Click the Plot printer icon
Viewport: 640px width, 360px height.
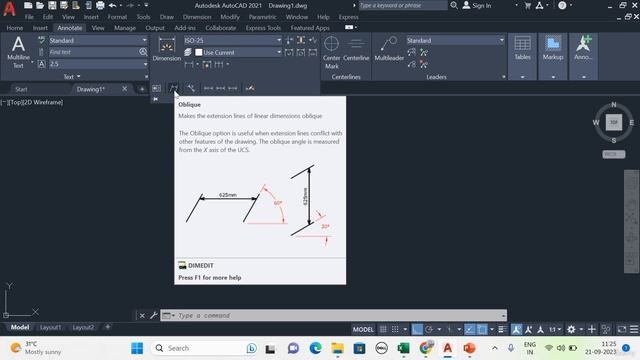click(x=100, y=5)
